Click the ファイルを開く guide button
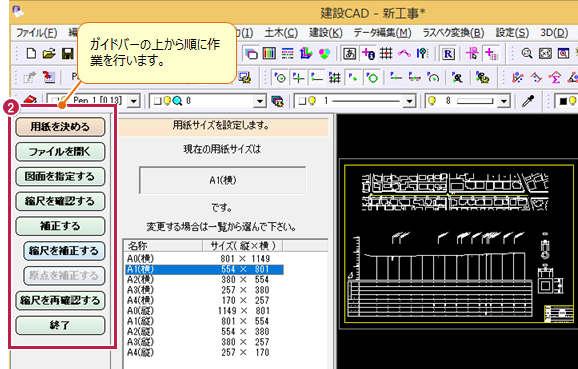The image size is (578, 369). point(60,152)
